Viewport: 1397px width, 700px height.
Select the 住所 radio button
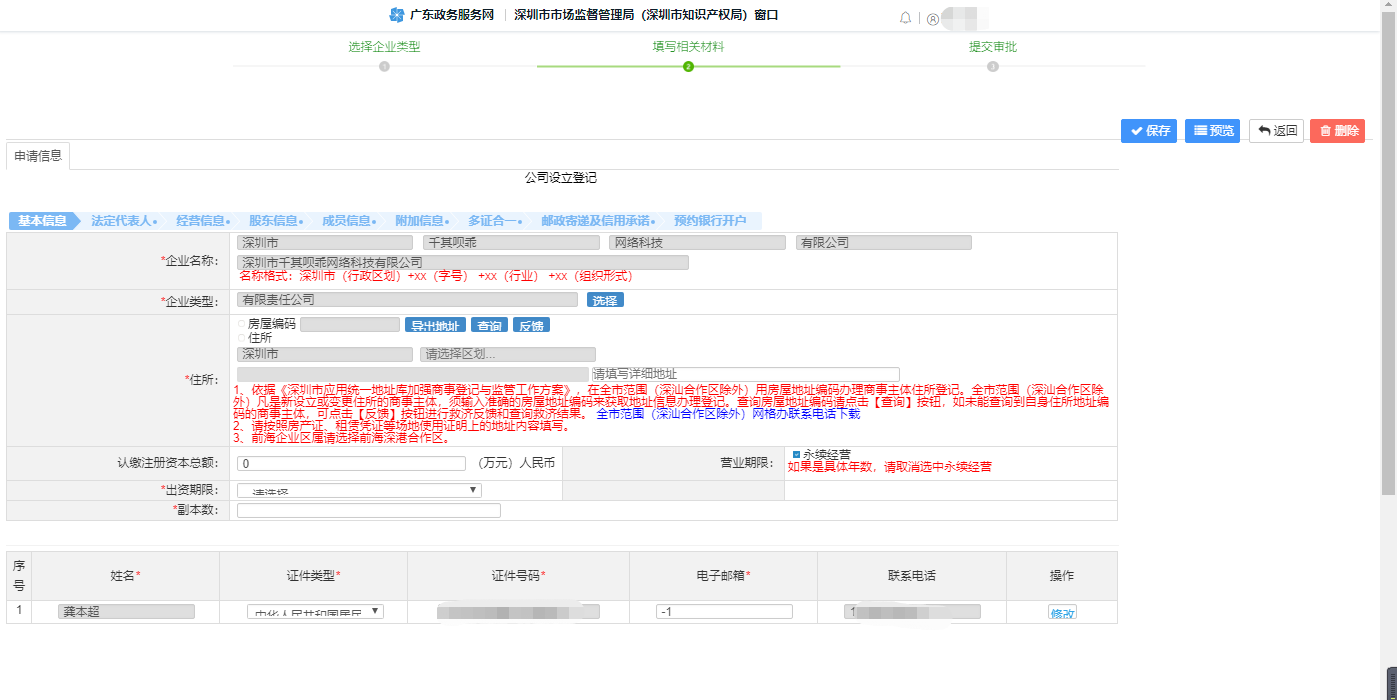(x=240, y=337)
